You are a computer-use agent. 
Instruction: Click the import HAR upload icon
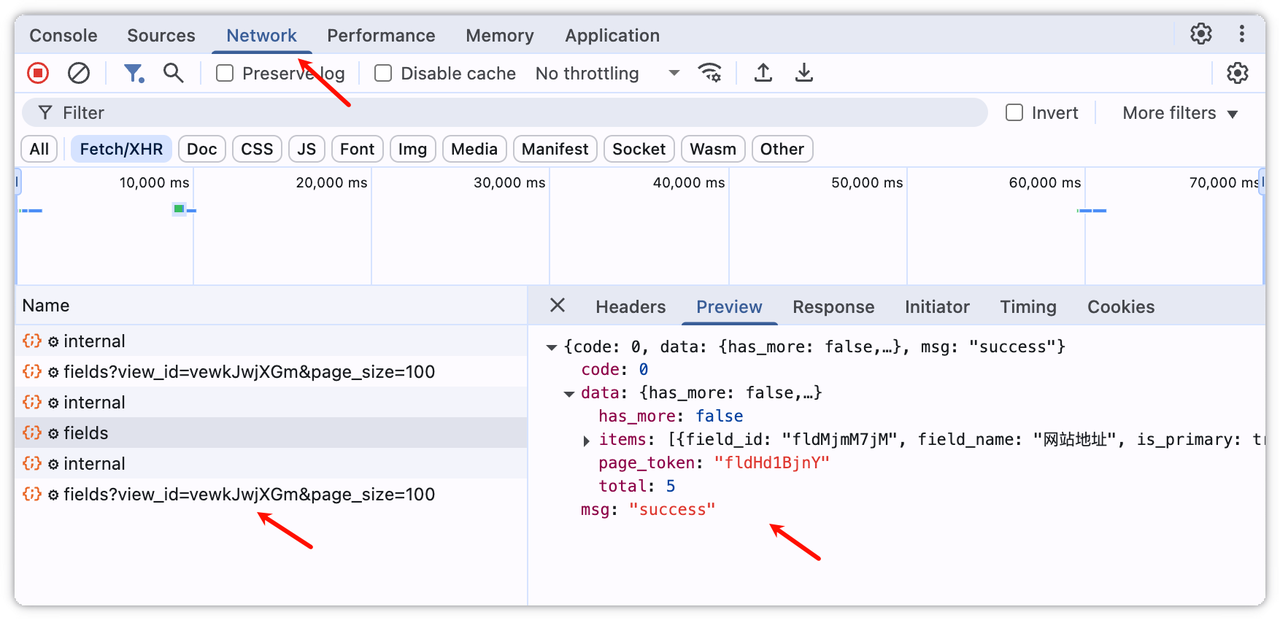pos(763,73)
